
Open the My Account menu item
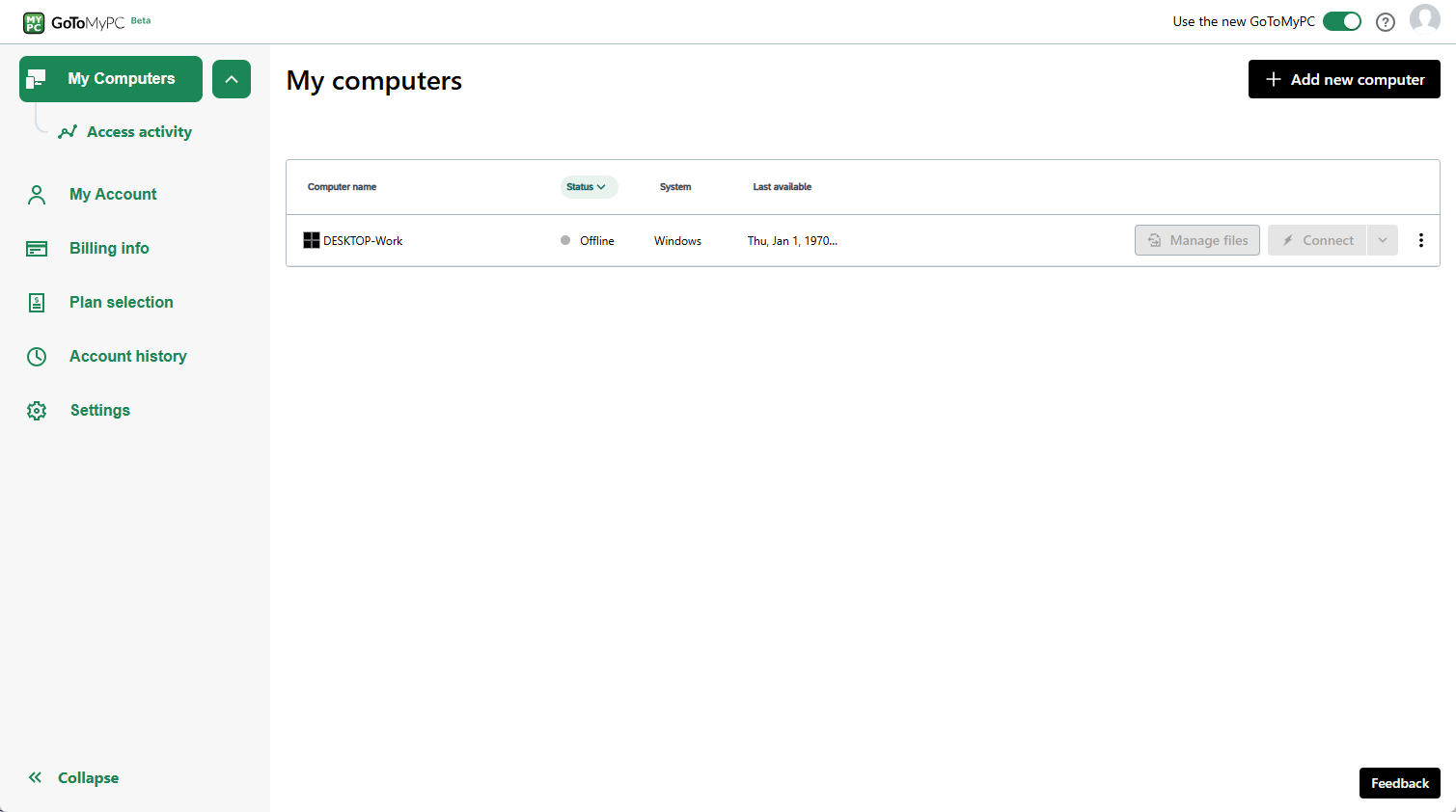113,195
